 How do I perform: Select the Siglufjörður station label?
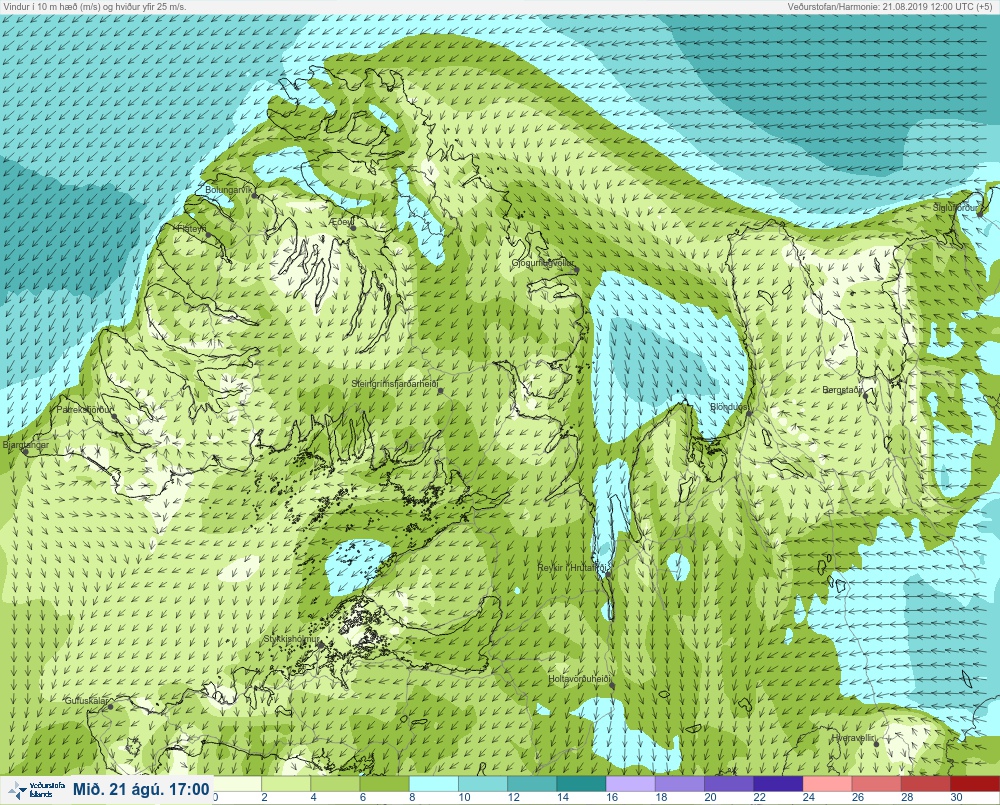tap(955, 208)
